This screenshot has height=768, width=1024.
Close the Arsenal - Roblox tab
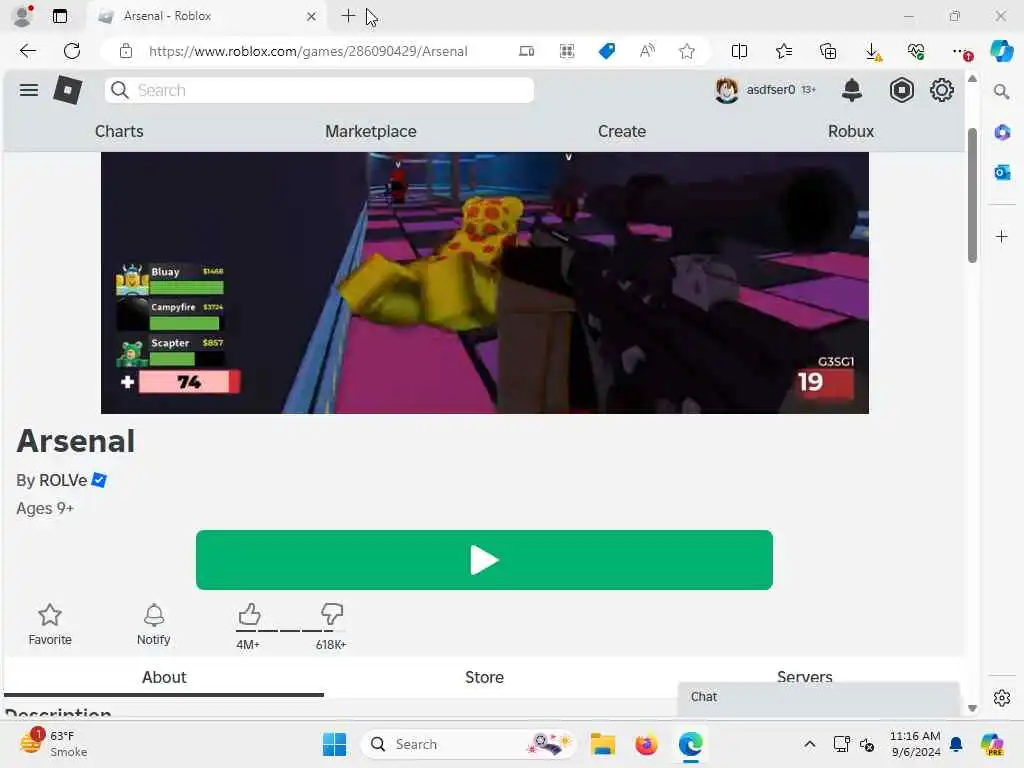(312, 16)
